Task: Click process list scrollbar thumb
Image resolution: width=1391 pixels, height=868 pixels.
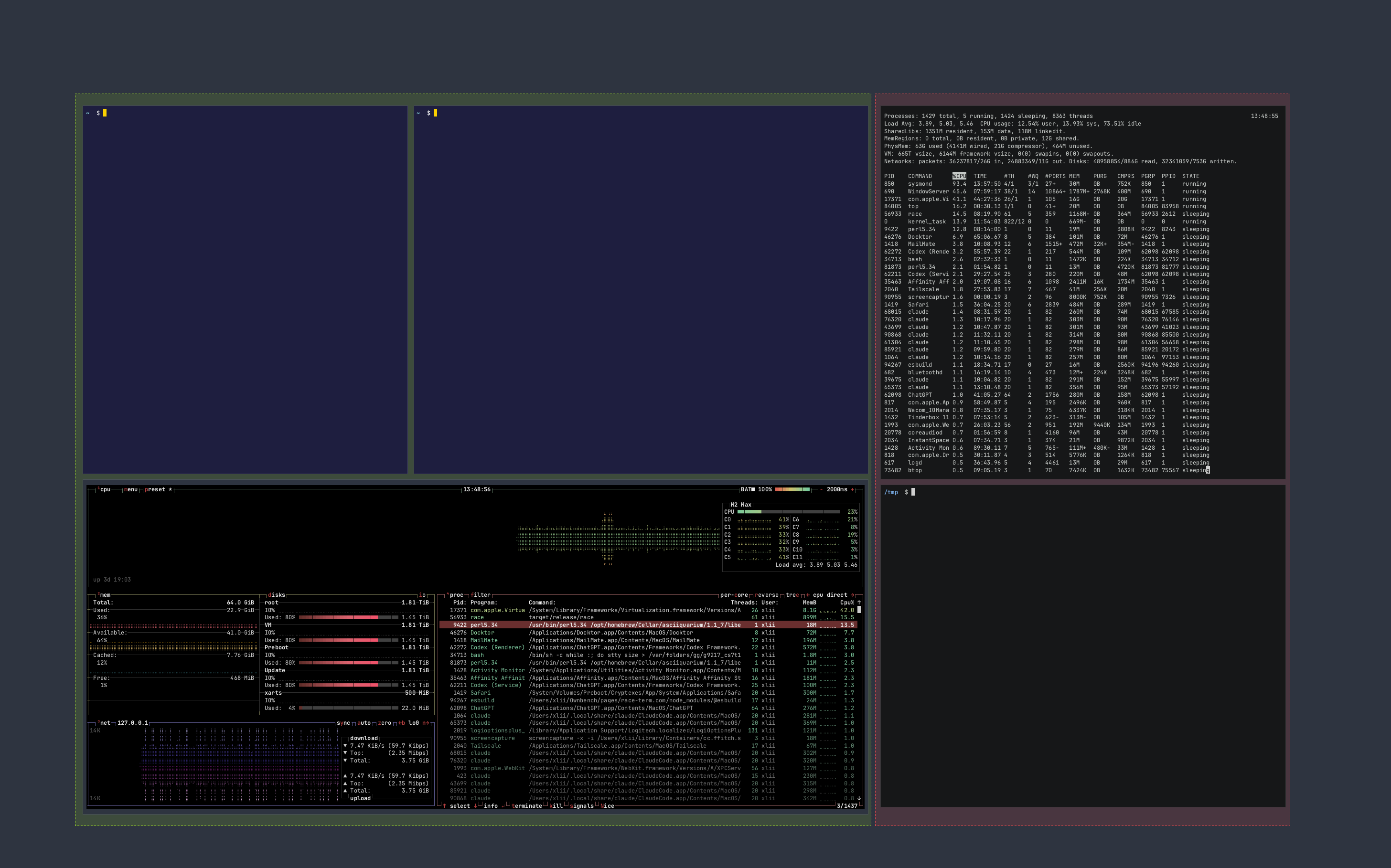Action: click(x=859, y=610)
